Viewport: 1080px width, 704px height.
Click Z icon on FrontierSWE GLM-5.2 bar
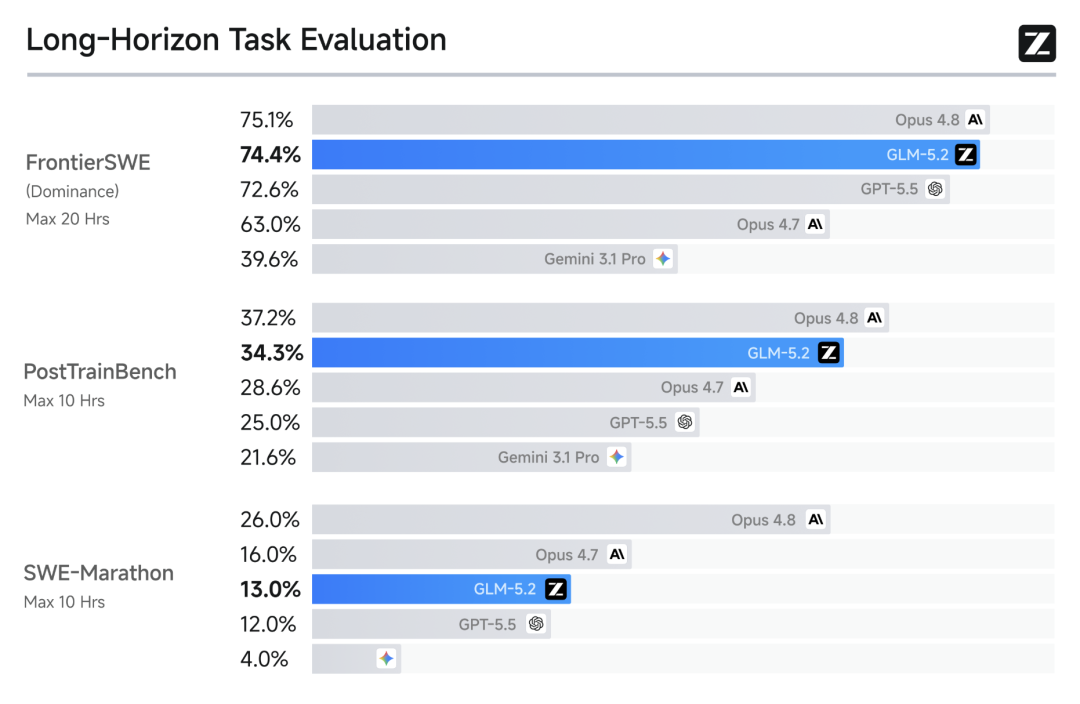point(966,154)
